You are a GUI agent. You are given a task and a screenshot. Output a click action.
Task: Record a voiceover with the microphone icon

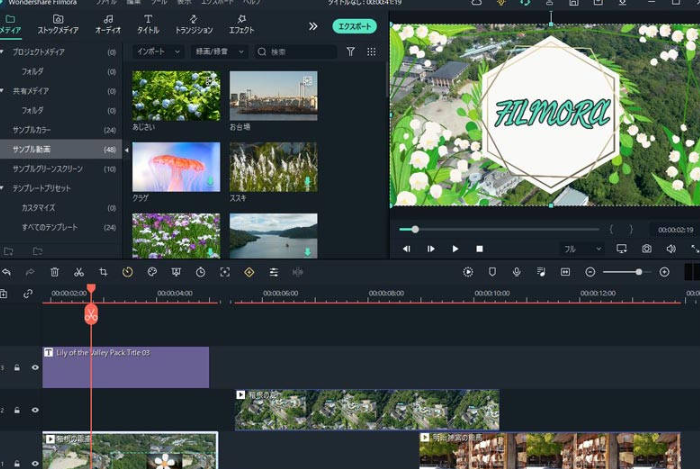click(x=517, y=272)
